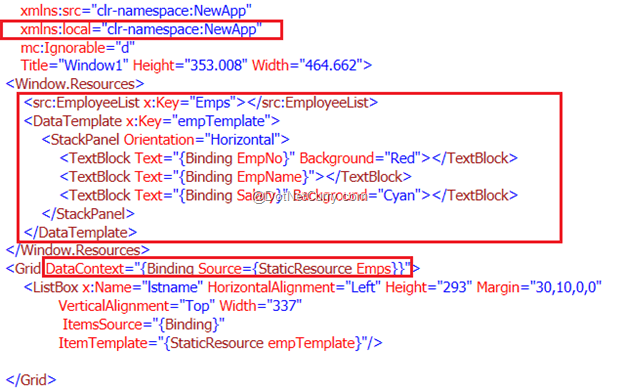
Task: Click the src:EmployeeList x:Key="Emps" line
Action: [x=201, y=103]
